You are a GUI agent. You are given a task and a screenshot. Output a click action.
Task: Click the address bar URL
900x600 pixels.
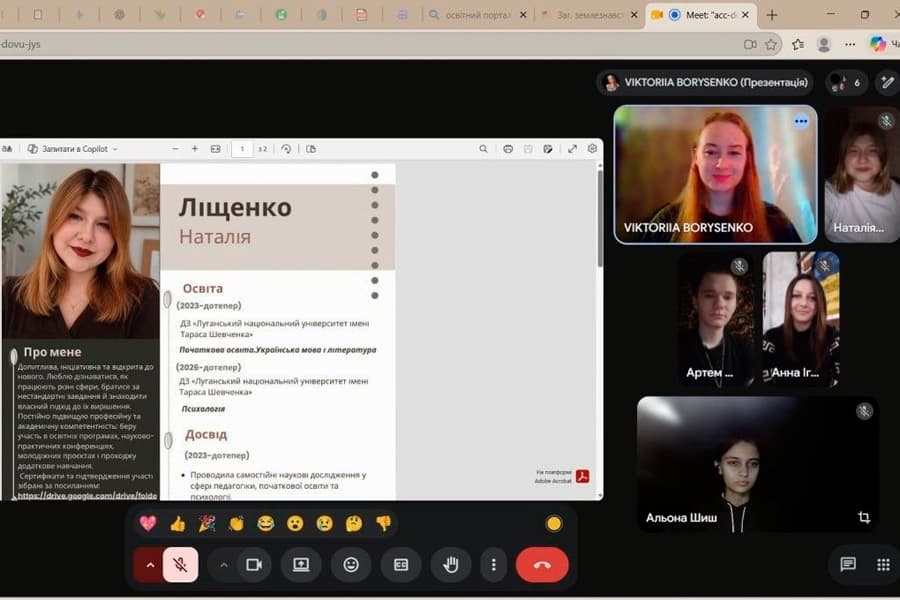click(21, 44)
